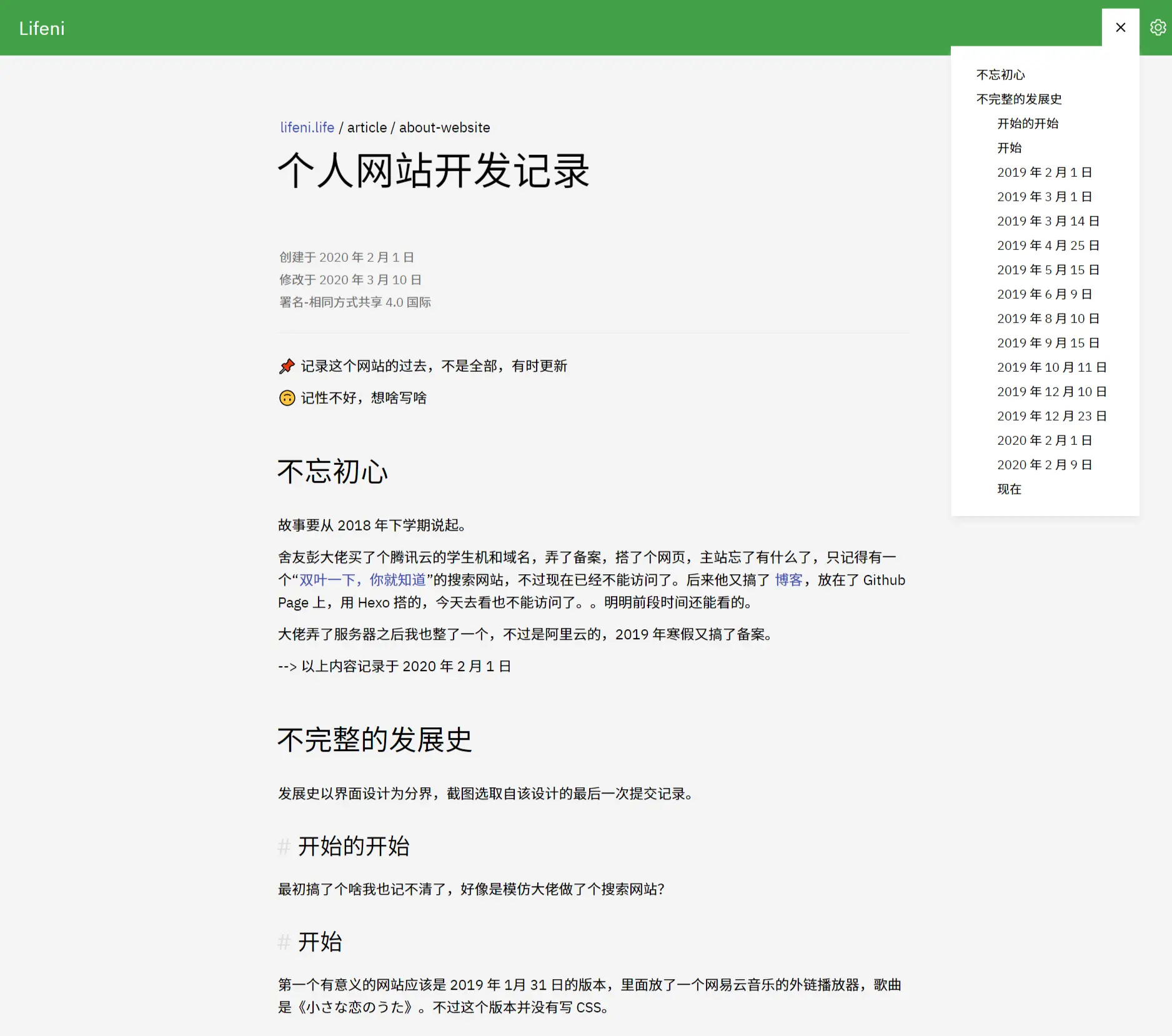The height and width of the screenshot is (1036, 1172).
Task: Click the about-website breadcrumb item
Action: pyautogui.click(x=444, y=127)
